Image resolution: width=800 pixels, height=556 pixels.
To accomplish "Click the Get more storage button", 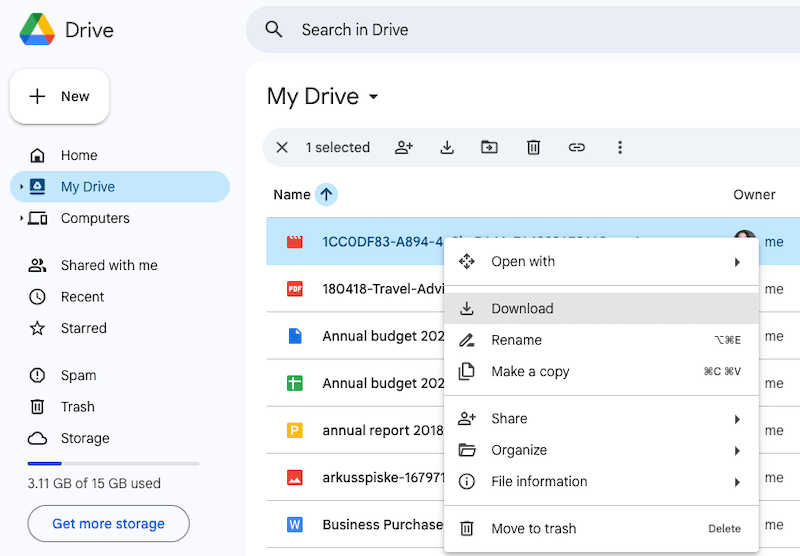I will click(x=108, y=523).
